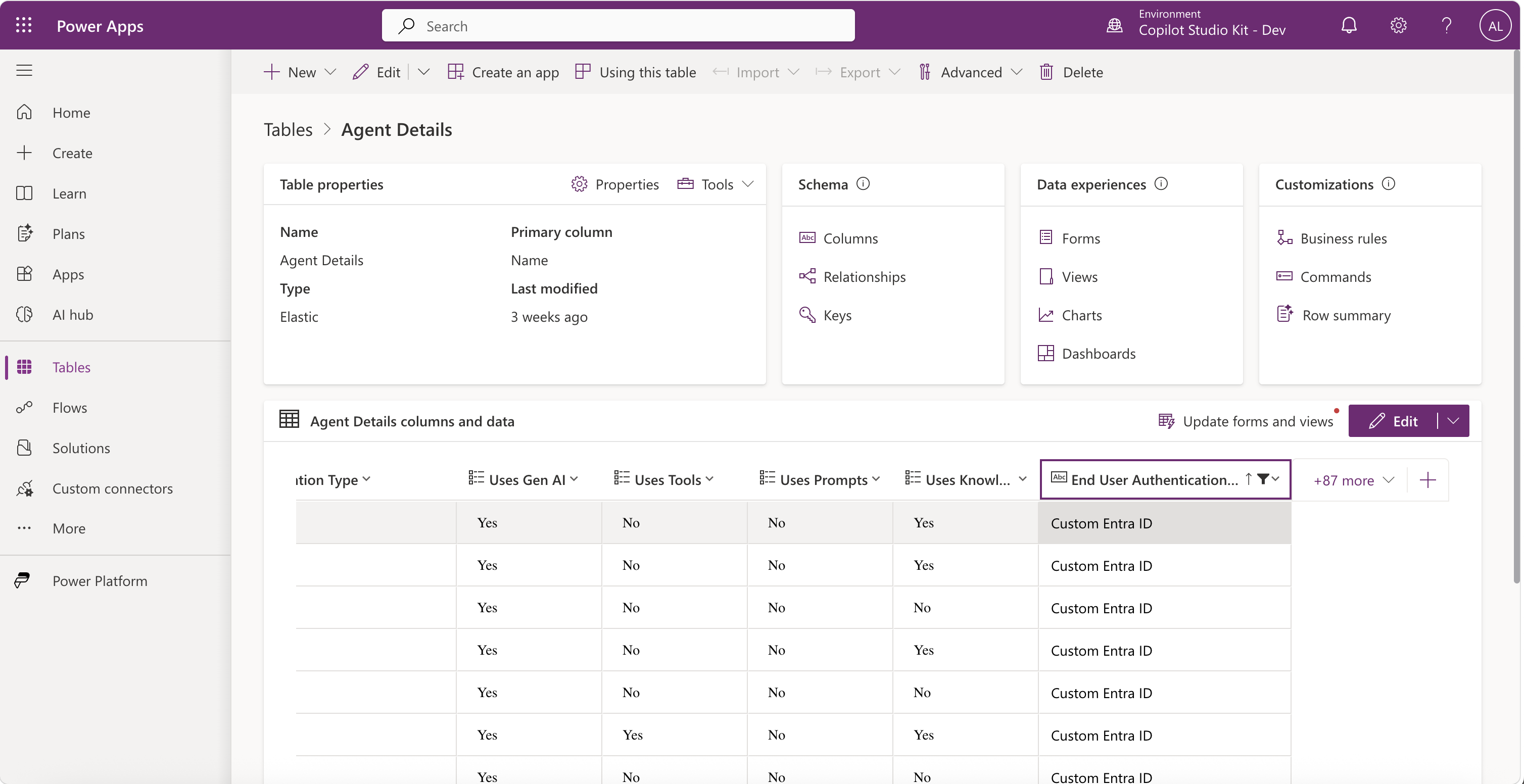
Task: Open AI hub in the sidebar
Action: (x=73, y=315)
